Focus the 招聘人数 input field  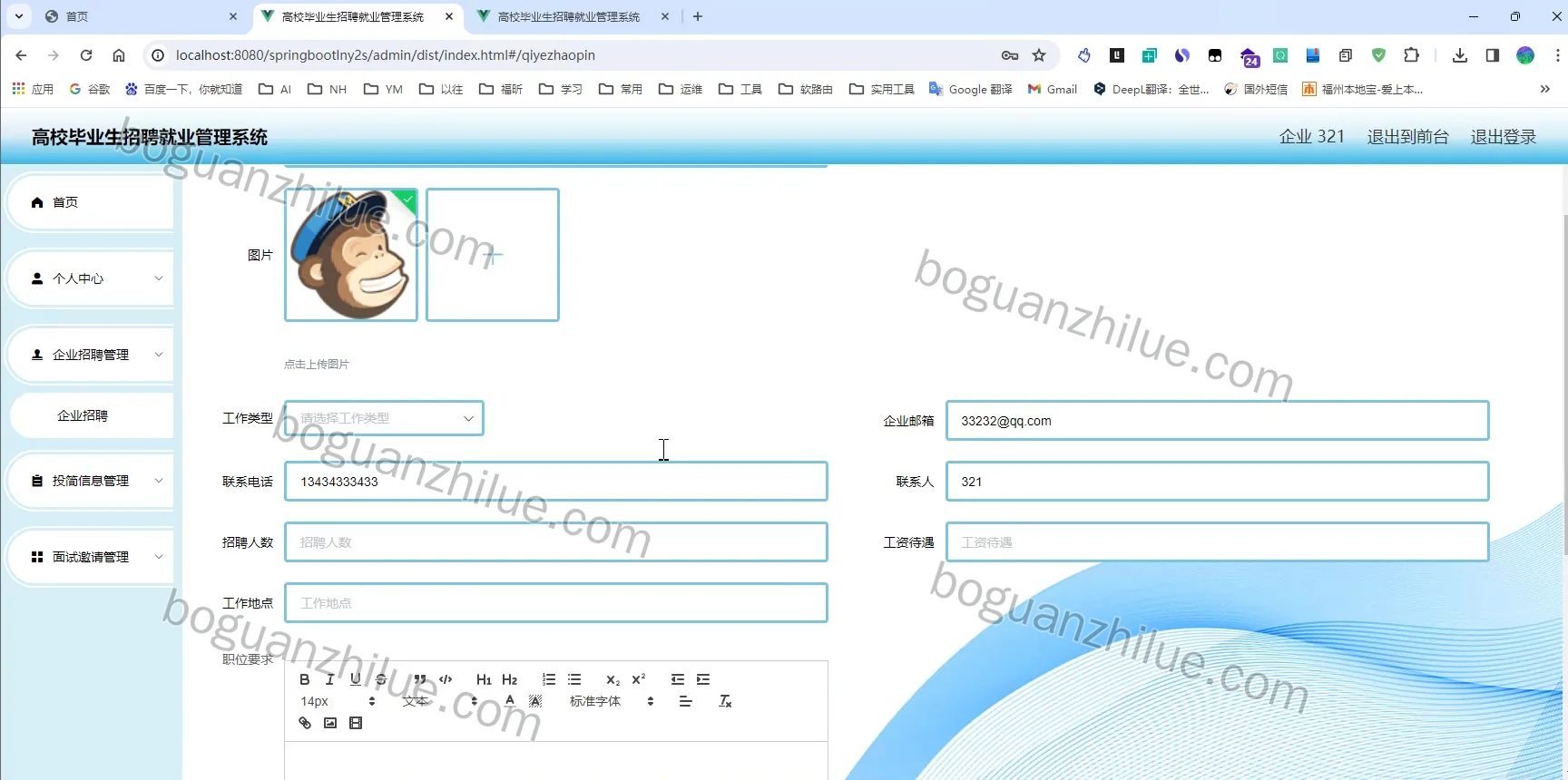tap(556, 542)
